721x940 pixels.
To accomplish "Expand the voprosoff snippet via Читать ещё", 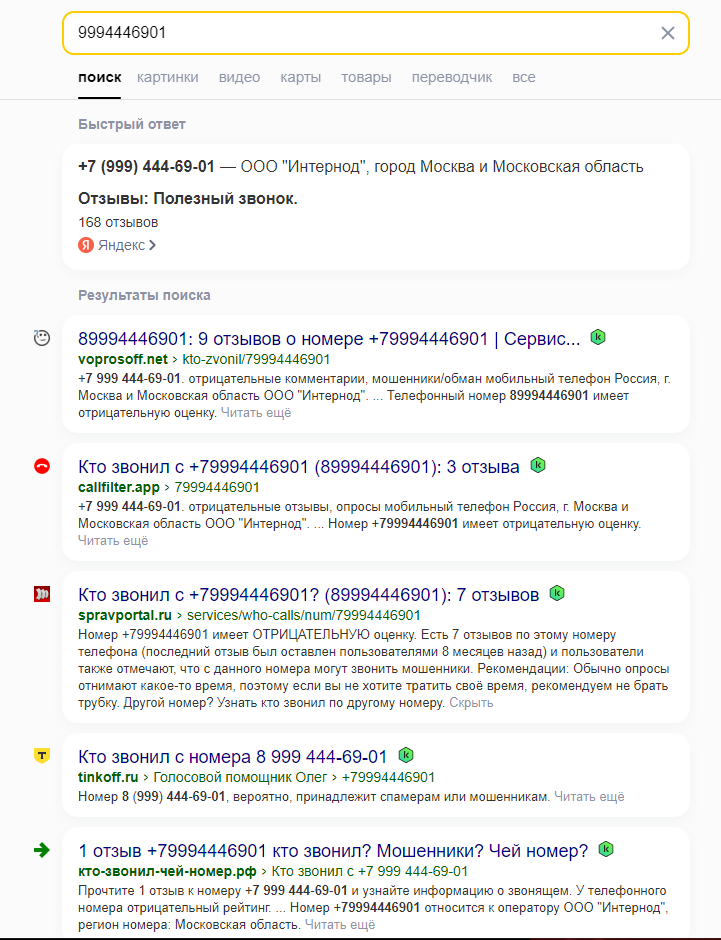I will click(x=256, y=413).
